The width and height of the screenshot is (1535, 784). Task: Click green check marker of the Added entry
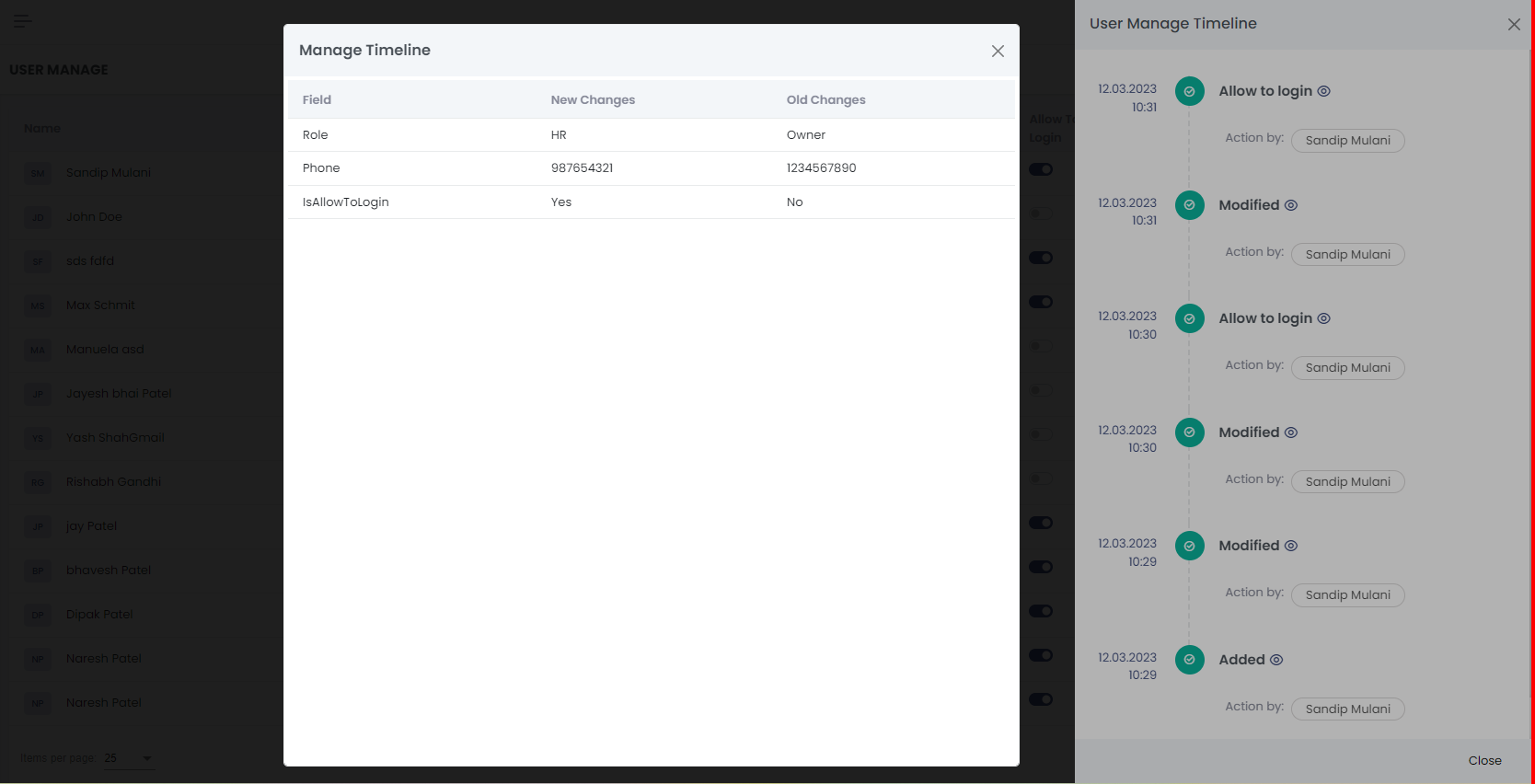(x=1189, y=660)
